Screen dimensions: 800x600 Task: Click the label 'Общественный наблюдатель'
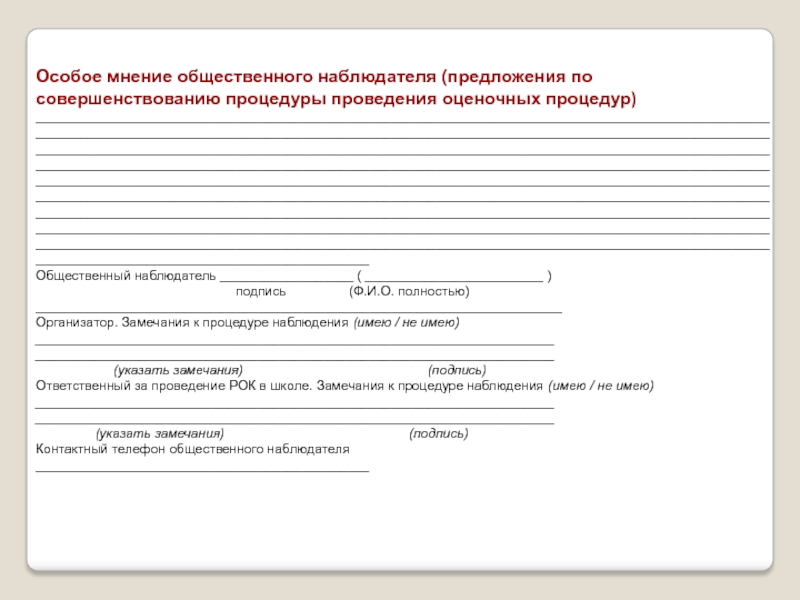pyautogui.click(x=126, y=276)
